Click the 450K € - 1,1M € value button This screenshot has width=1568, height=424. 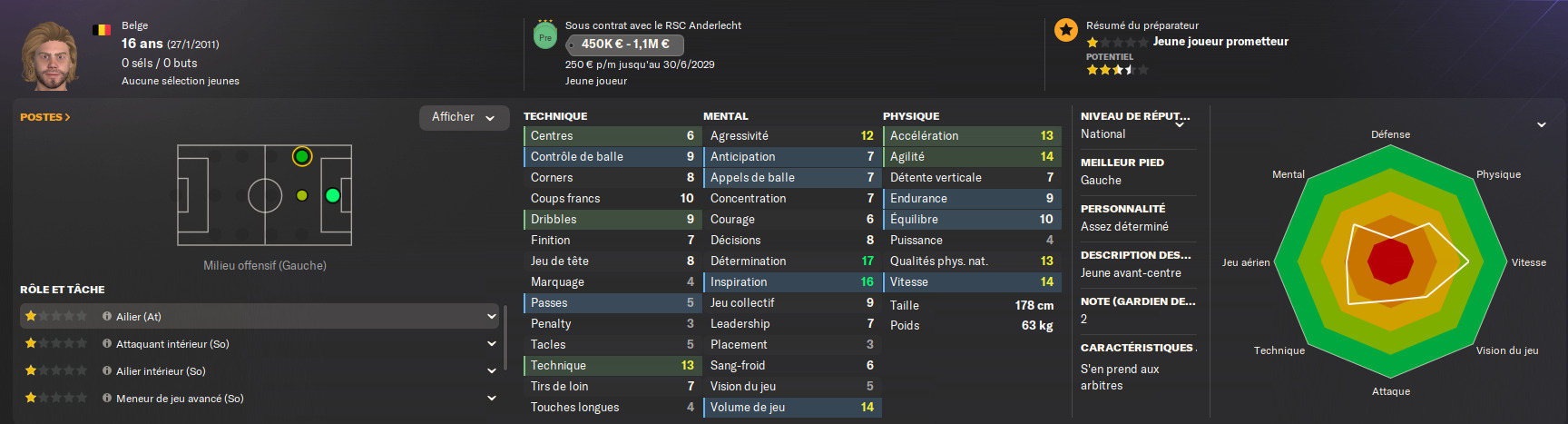coord(624,44)
